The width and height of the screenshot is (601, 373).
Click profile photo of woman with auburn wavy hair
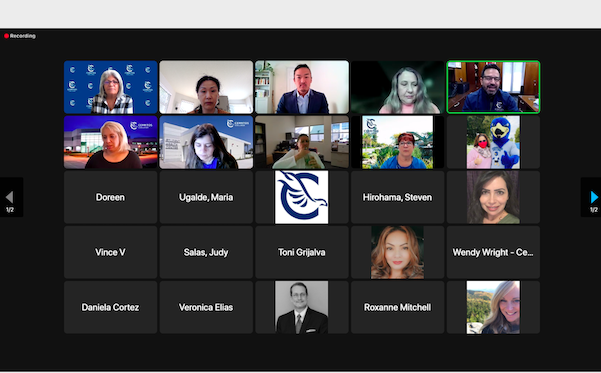tap(397, 252)
